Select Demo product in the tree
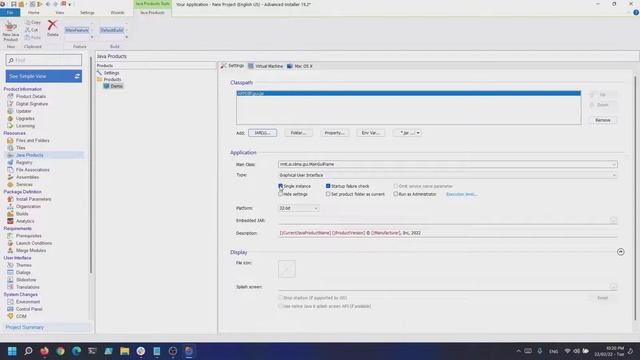 point(113,86)
